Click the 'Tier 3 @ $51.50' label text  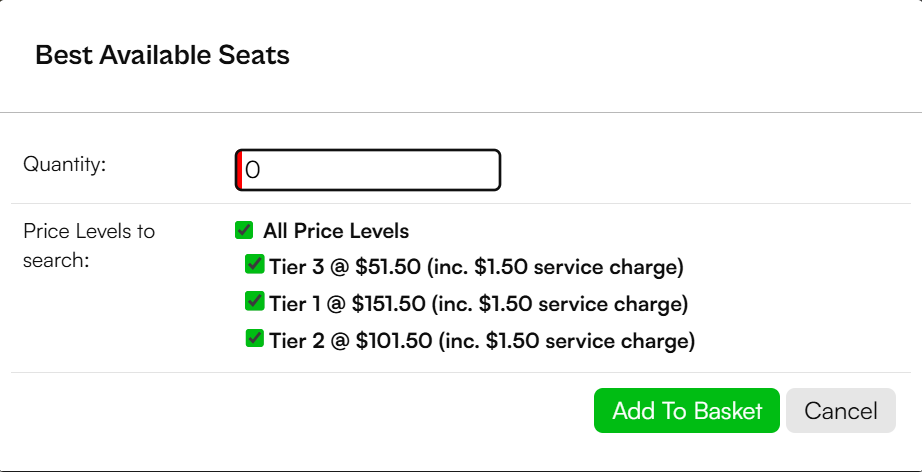click(345, 267)
